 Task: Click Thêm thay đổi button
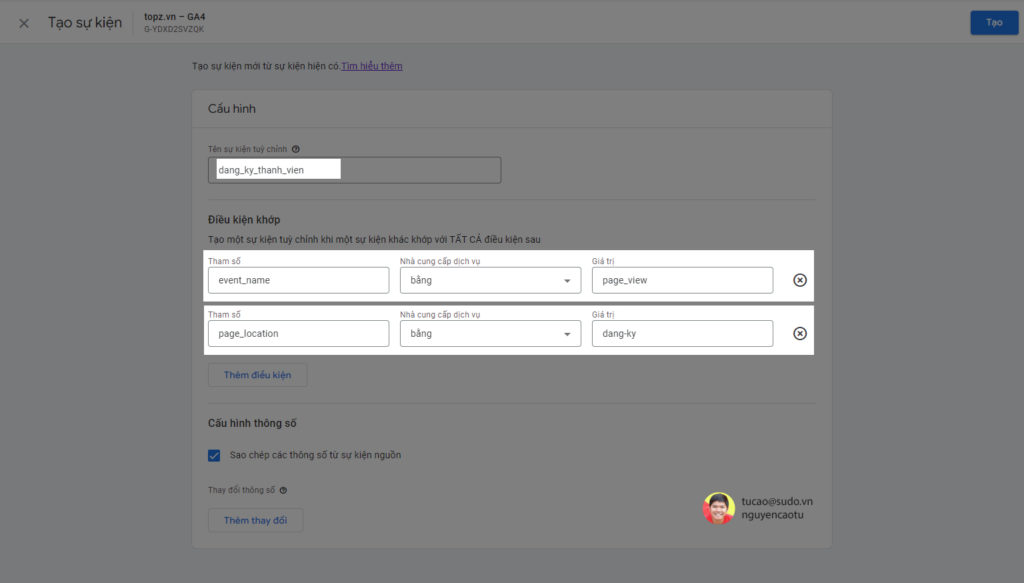pyautogui.click(x=255, y=520)
